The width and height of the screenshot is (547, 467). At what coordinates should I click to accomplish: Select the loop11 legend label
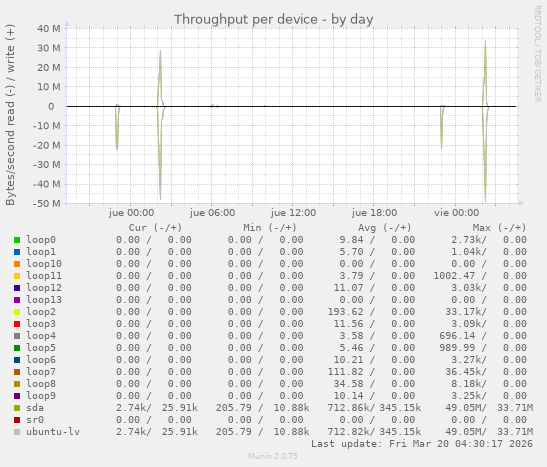44,276
